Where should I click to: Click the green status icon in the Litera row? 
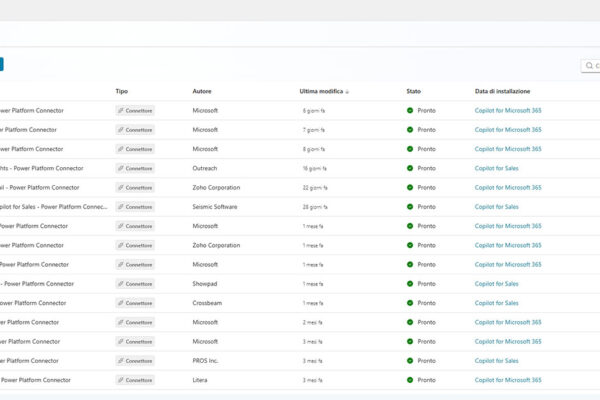coord(410,380)
